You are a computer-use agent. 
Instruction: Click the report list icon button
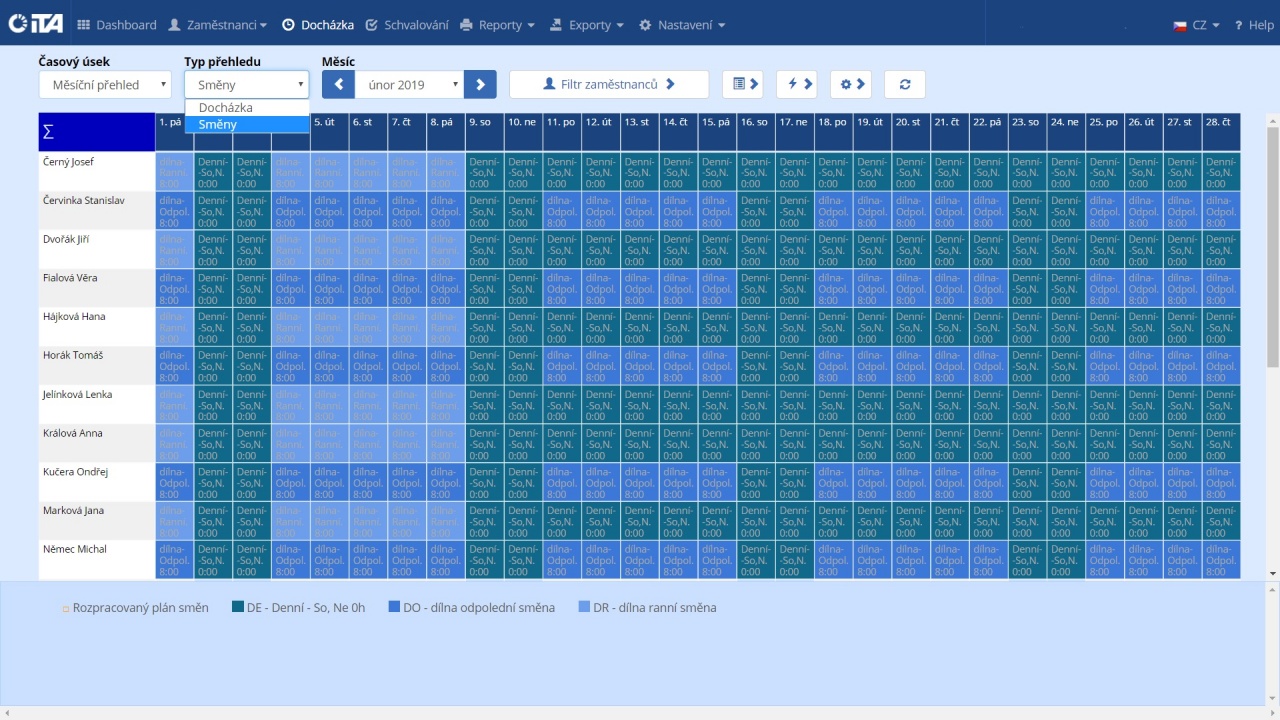coord(738,84)
